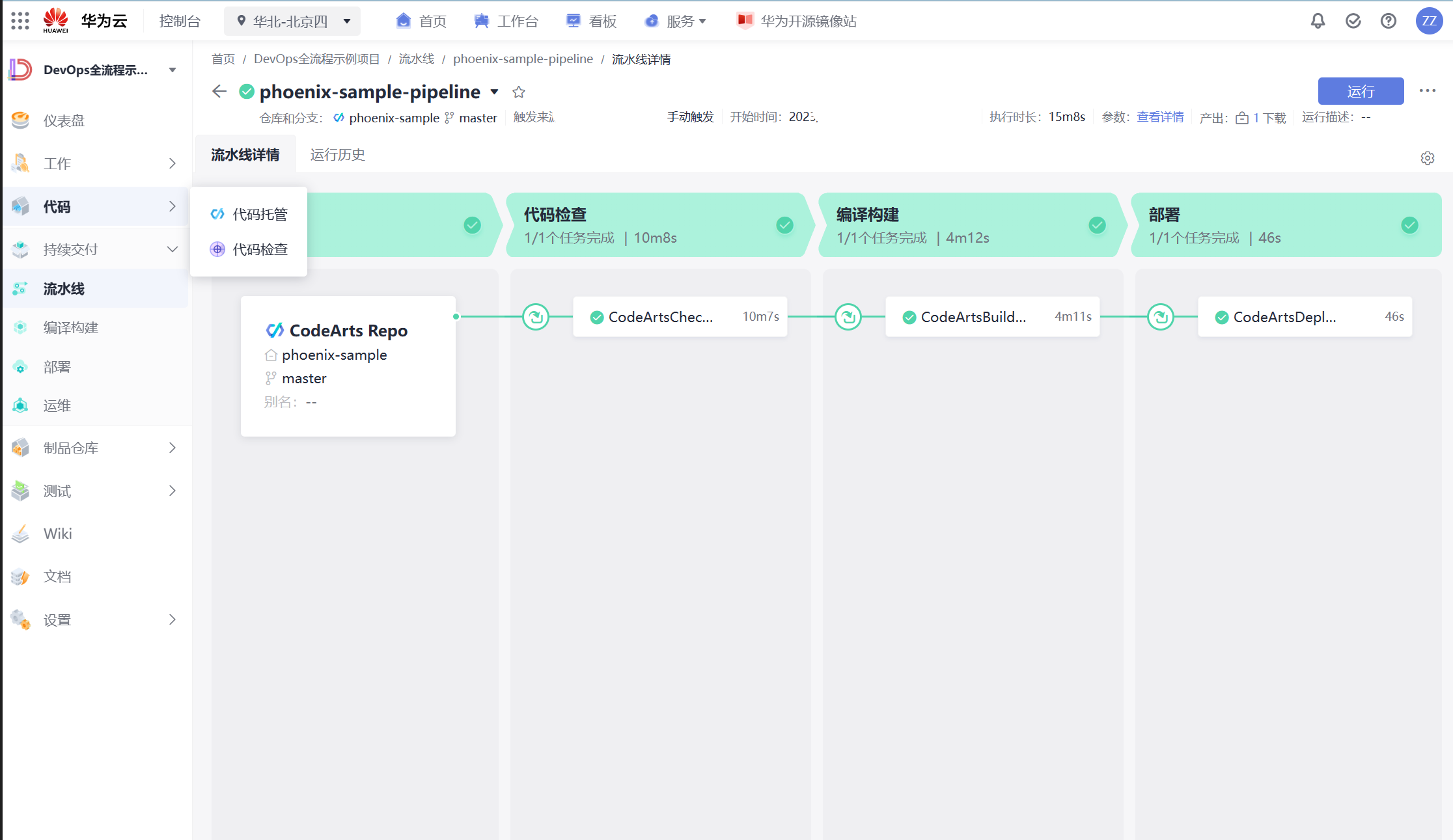
Task: Click the back arrow beside the pipeline name
Action: 219,91
